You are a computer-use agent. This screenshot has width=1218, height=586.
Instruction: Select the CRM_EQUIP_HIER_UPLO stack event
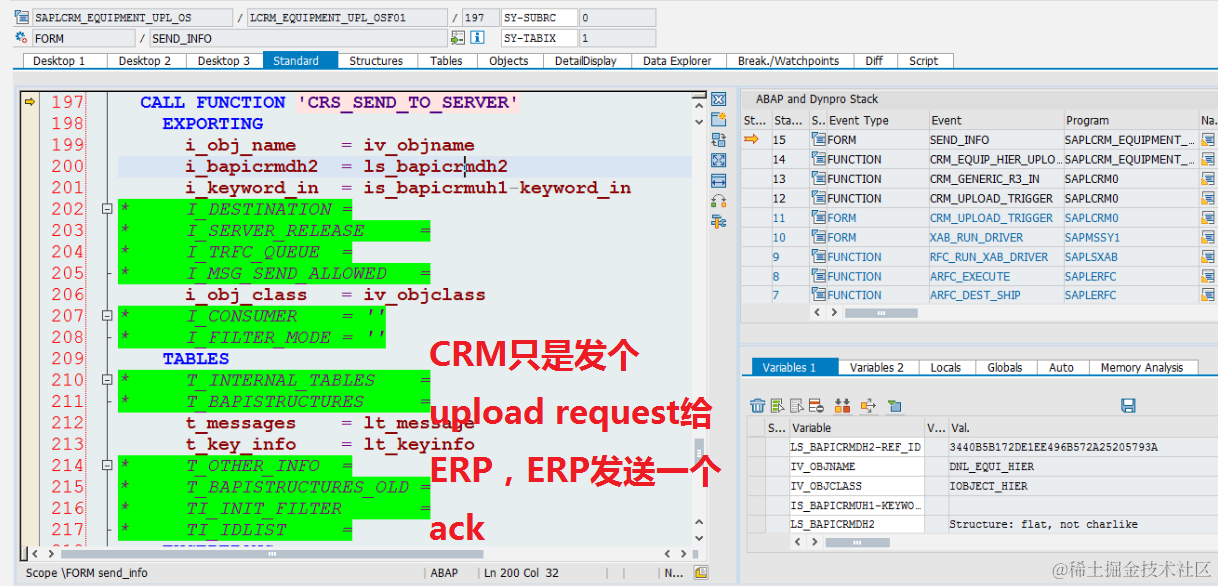(995, 159)
